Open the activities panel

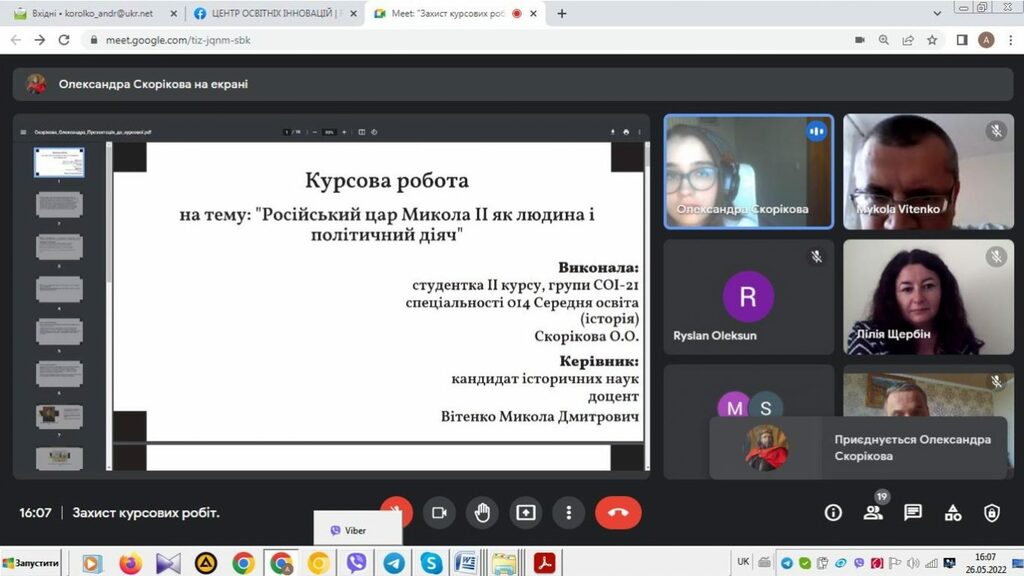pyautogui.click(x=952, y=512)
